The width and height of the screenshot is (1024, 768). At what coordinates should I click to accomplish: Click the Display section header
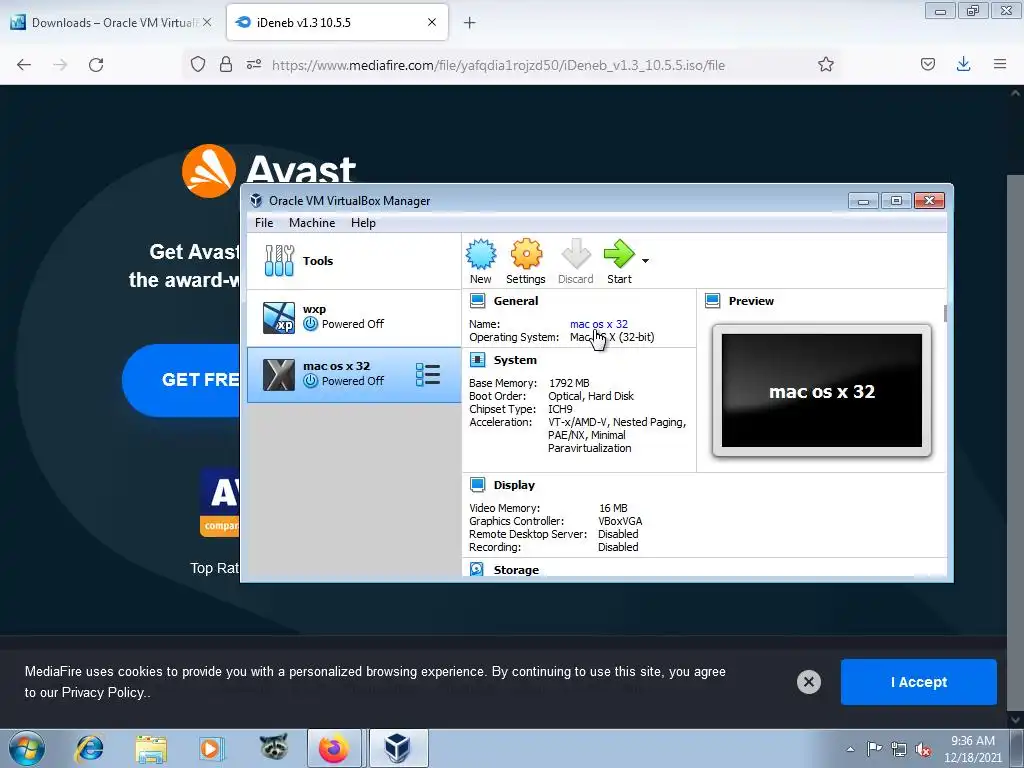514,485
